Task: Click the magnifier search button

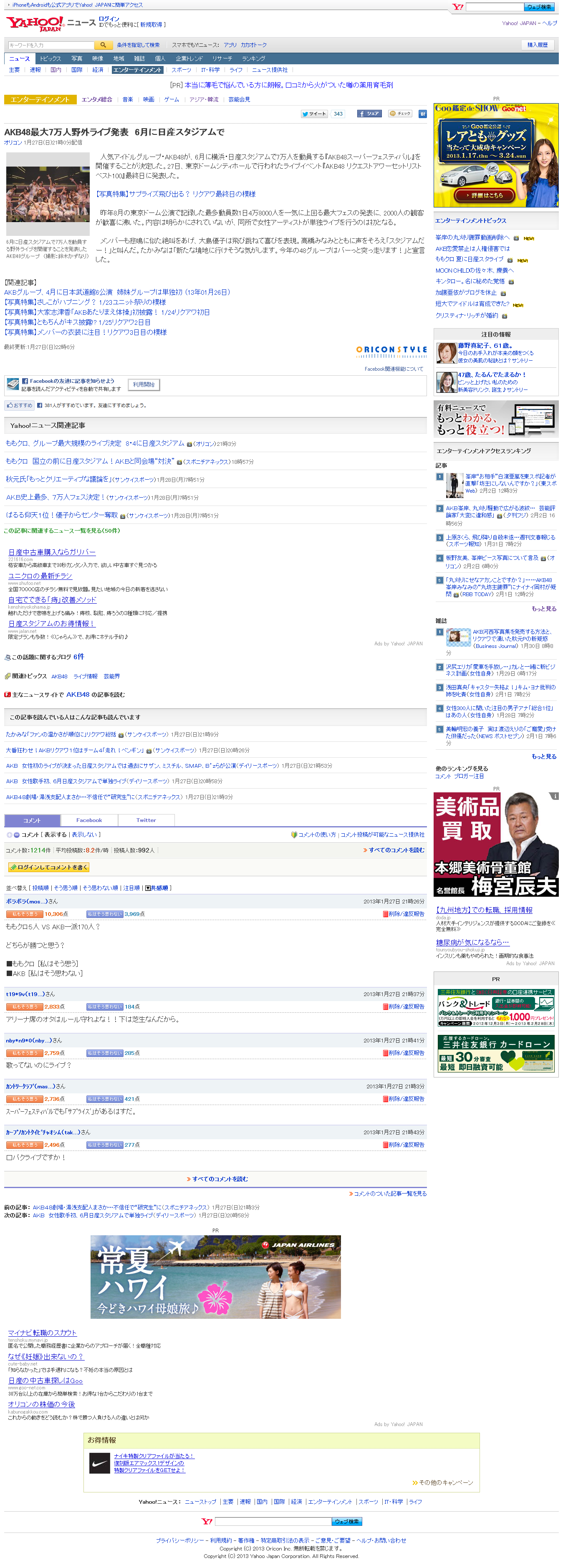Action: click(x=103, y=45)
